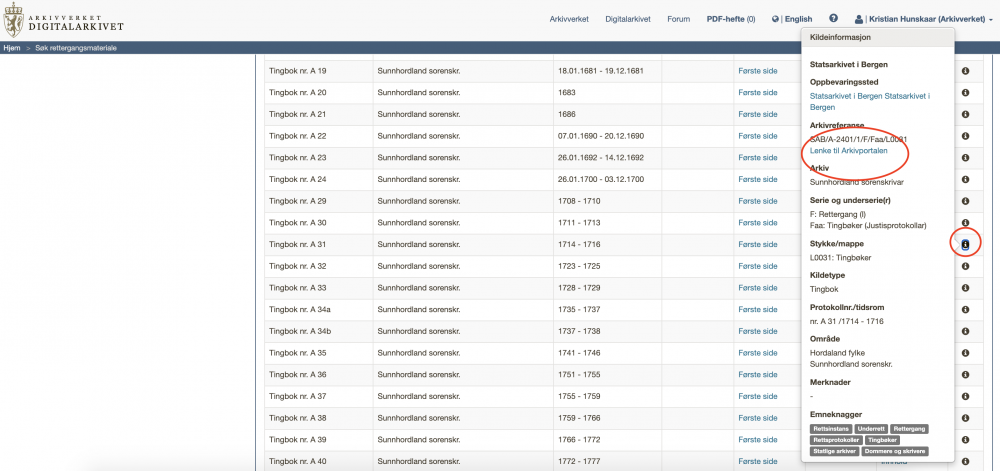Show source info for Tingbok nr. A 22

(x=965, y=136)
